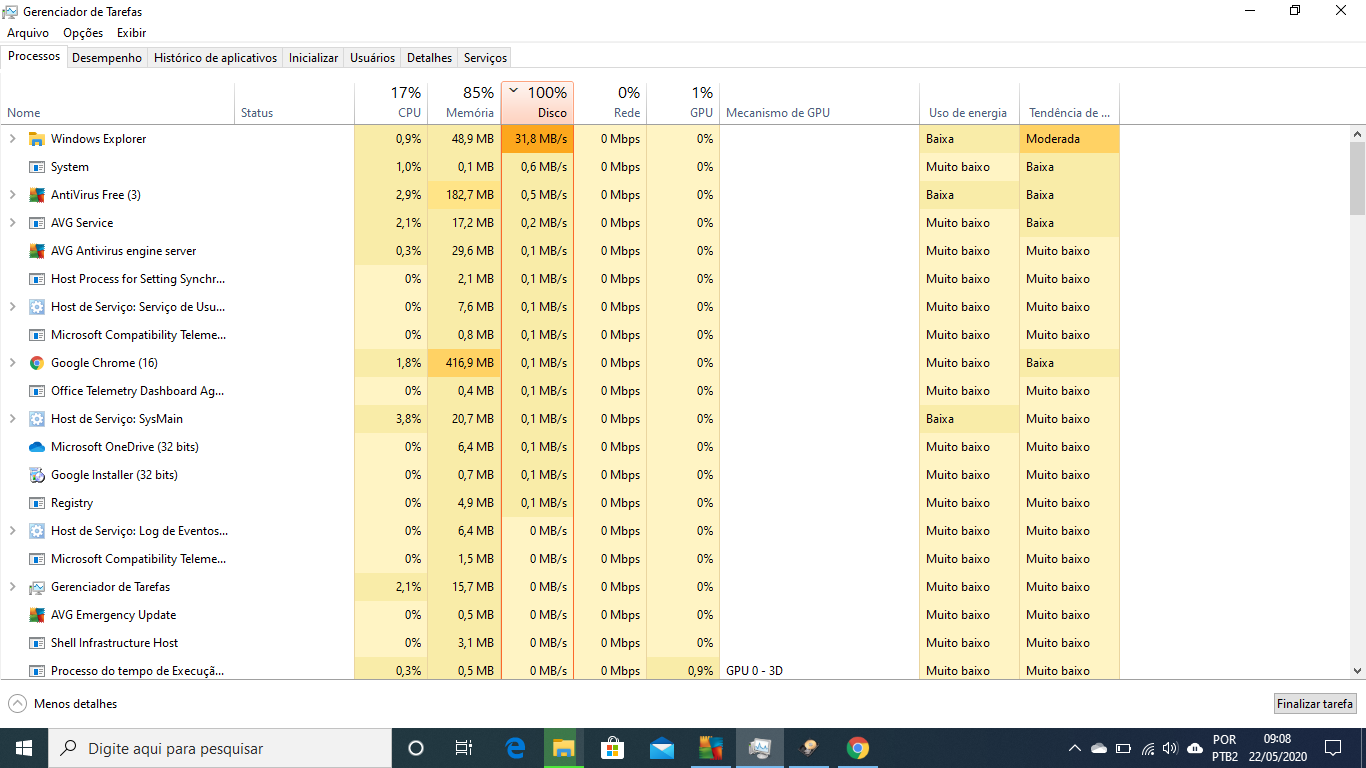Screen dimensions: 1366x768
Task: Expand Host de Serviço: SysMain group
Action: [x=12, y=419]
